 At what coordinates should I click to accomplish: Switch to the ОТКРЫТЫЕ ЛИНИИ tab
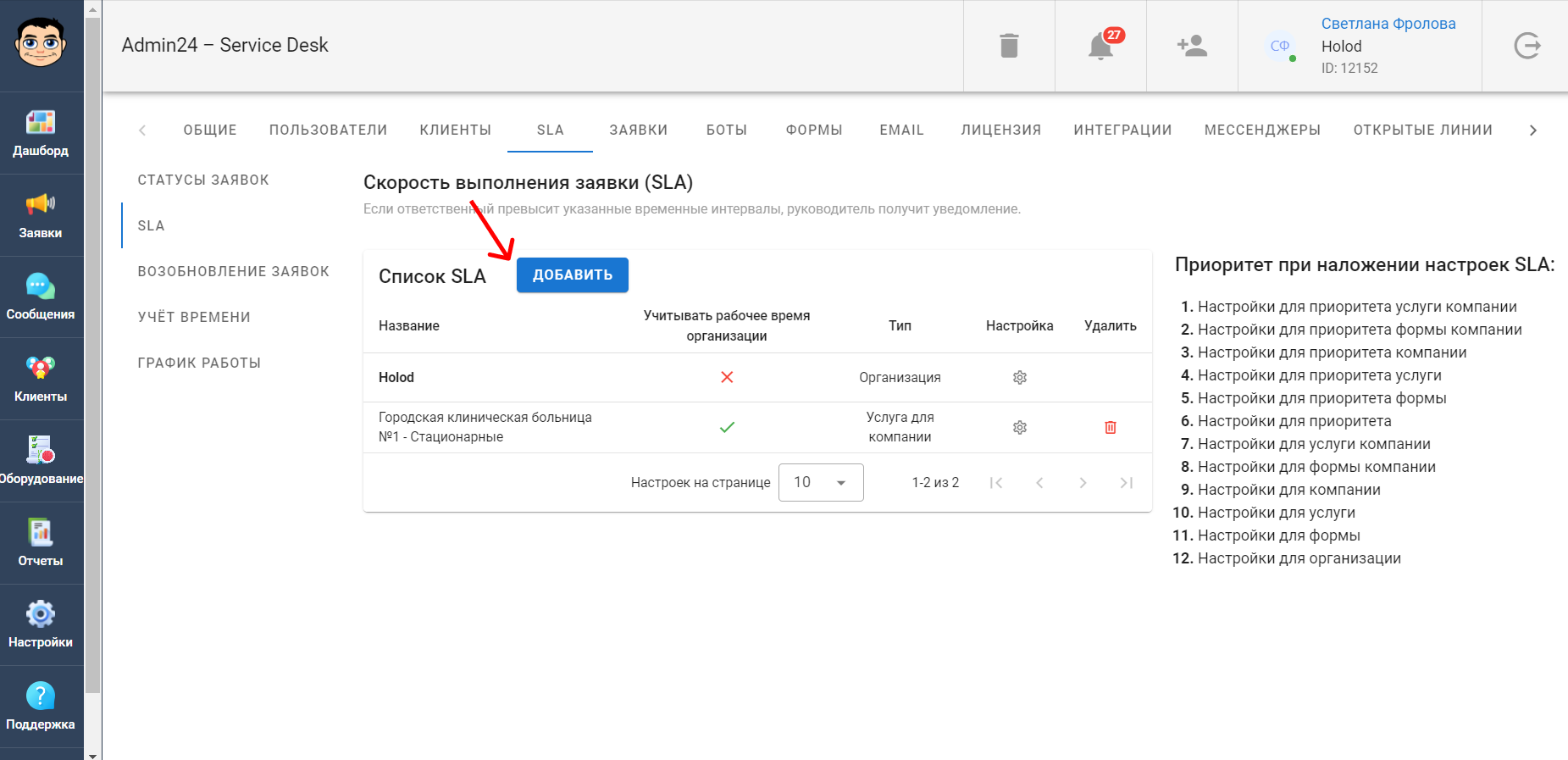point(1423,130)
